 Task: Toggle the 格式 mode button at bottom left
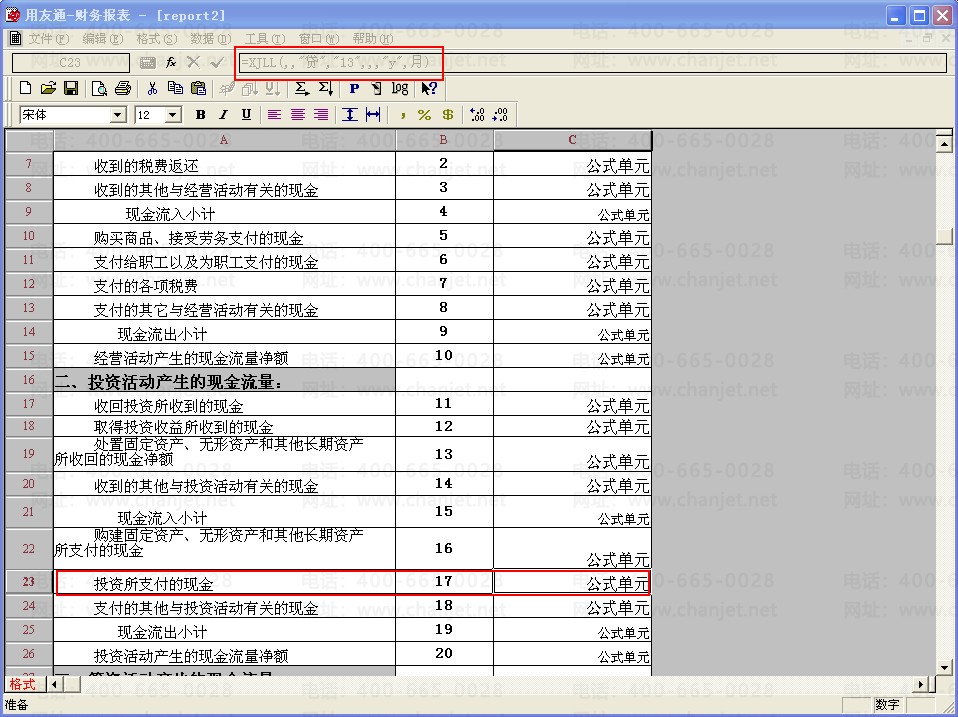pyautogui.click(x=22, y=684)
